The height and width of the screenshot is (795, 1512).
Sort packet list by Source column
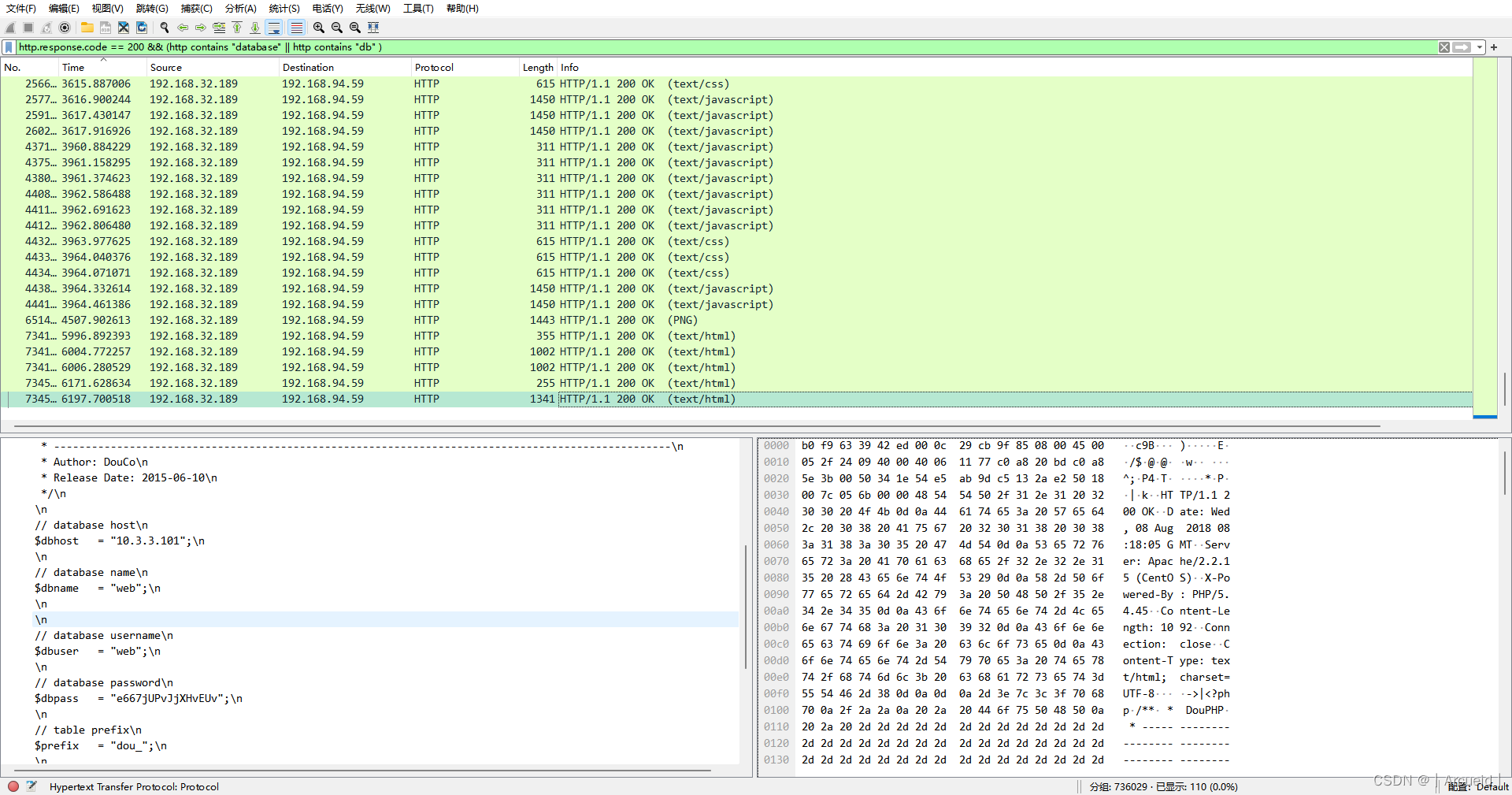[213, 68]
